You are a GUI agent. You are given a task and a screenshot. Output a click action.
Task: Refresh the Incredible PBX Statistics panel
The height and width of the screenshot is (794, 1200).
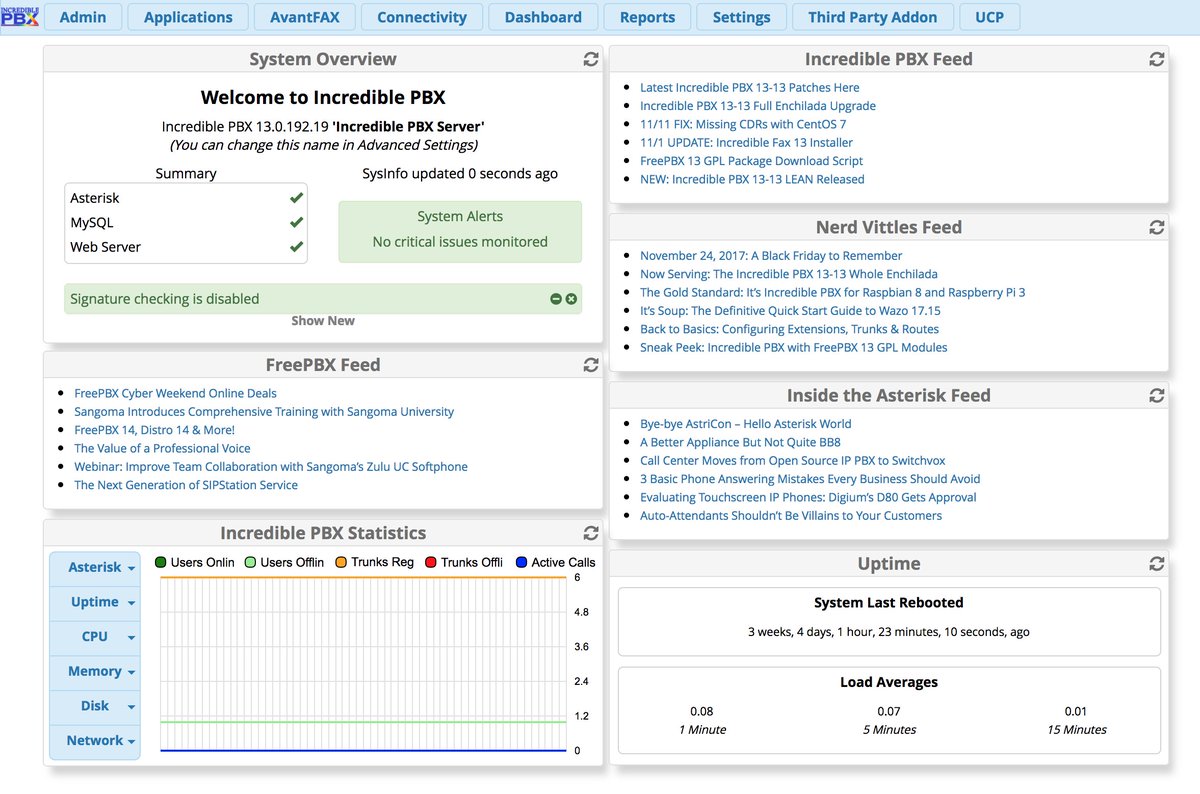coord(591,533)
